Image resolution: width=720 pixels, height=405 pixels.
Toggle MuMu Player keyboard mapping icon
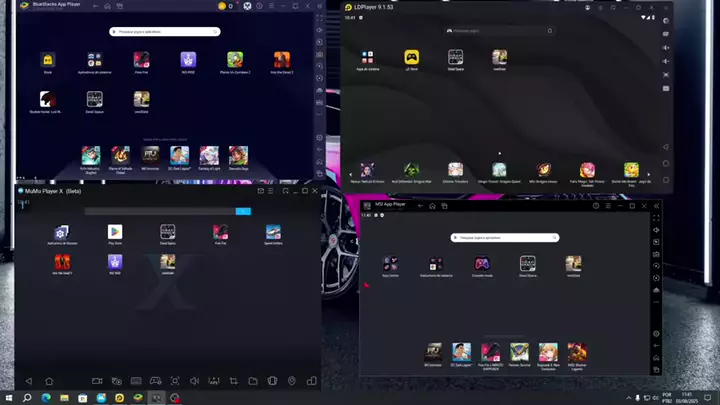(136, 381)
